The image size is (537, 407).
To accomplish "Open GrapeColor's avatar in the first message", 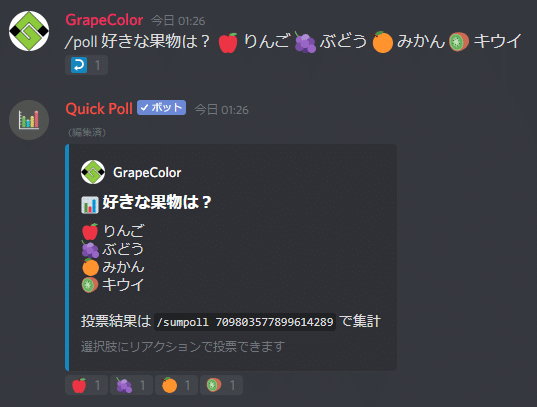I will click(x=29, y=31).
